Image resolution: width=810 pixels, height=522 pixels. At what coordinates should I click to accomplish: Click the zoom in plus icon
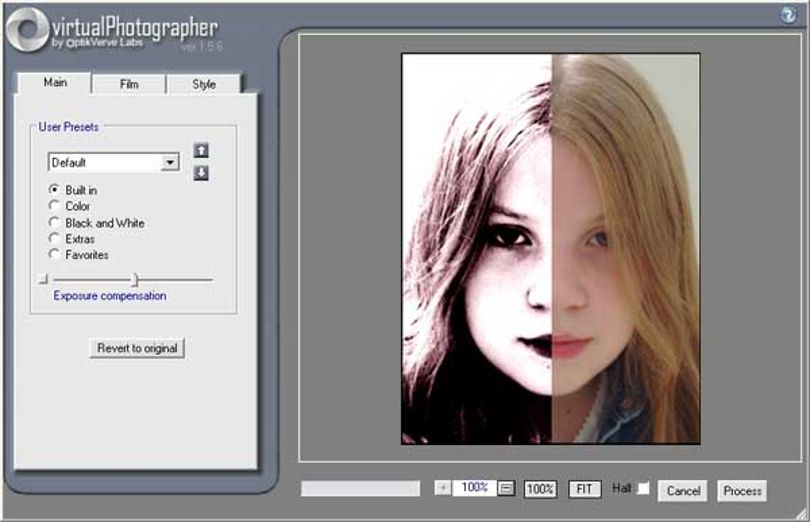pyautogui.click(x=443, y=488)
